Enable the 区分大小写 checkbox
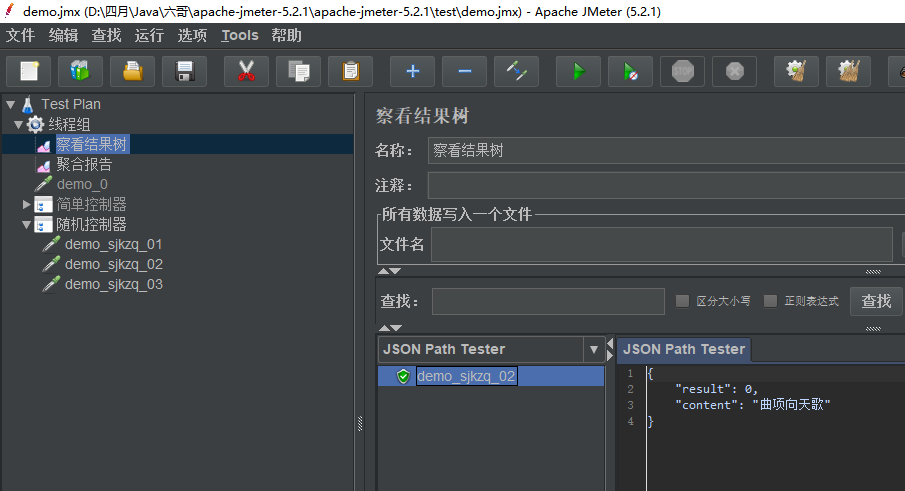Screen dimensions: 905x491 click(682, 301)
